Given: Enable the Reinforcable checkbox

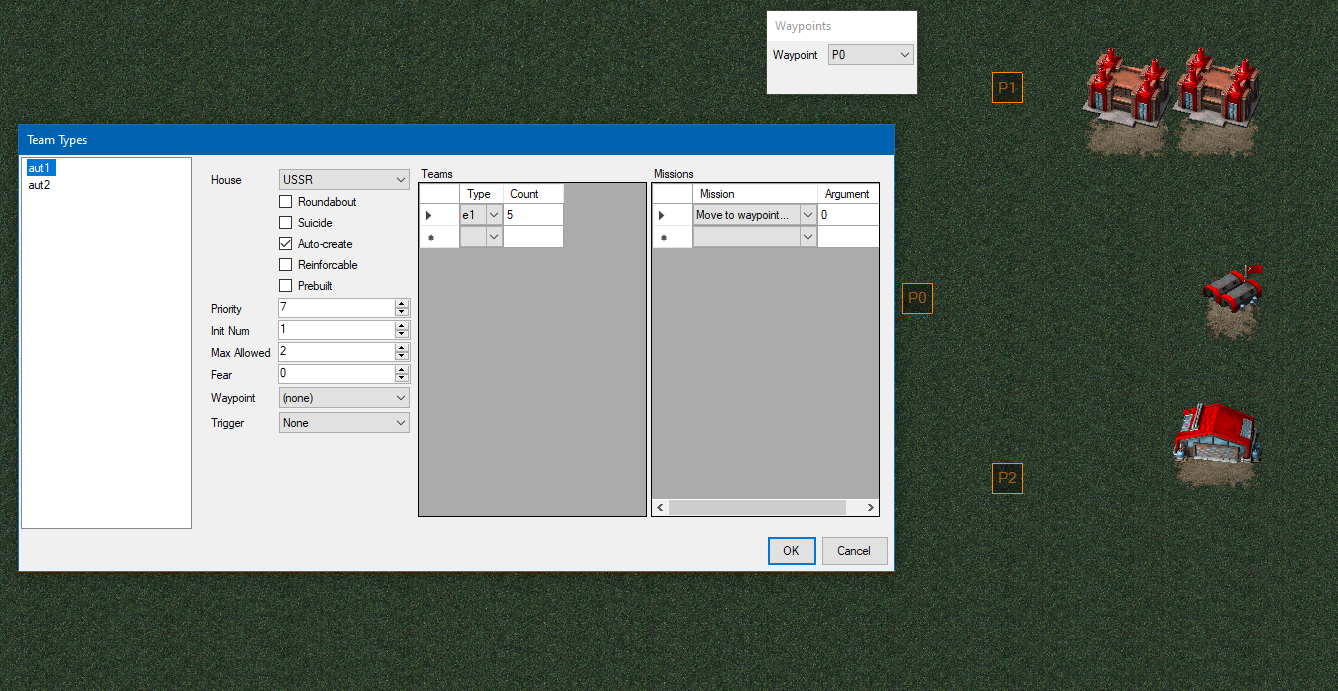Looking at the screenshot, I should point(285,265).
